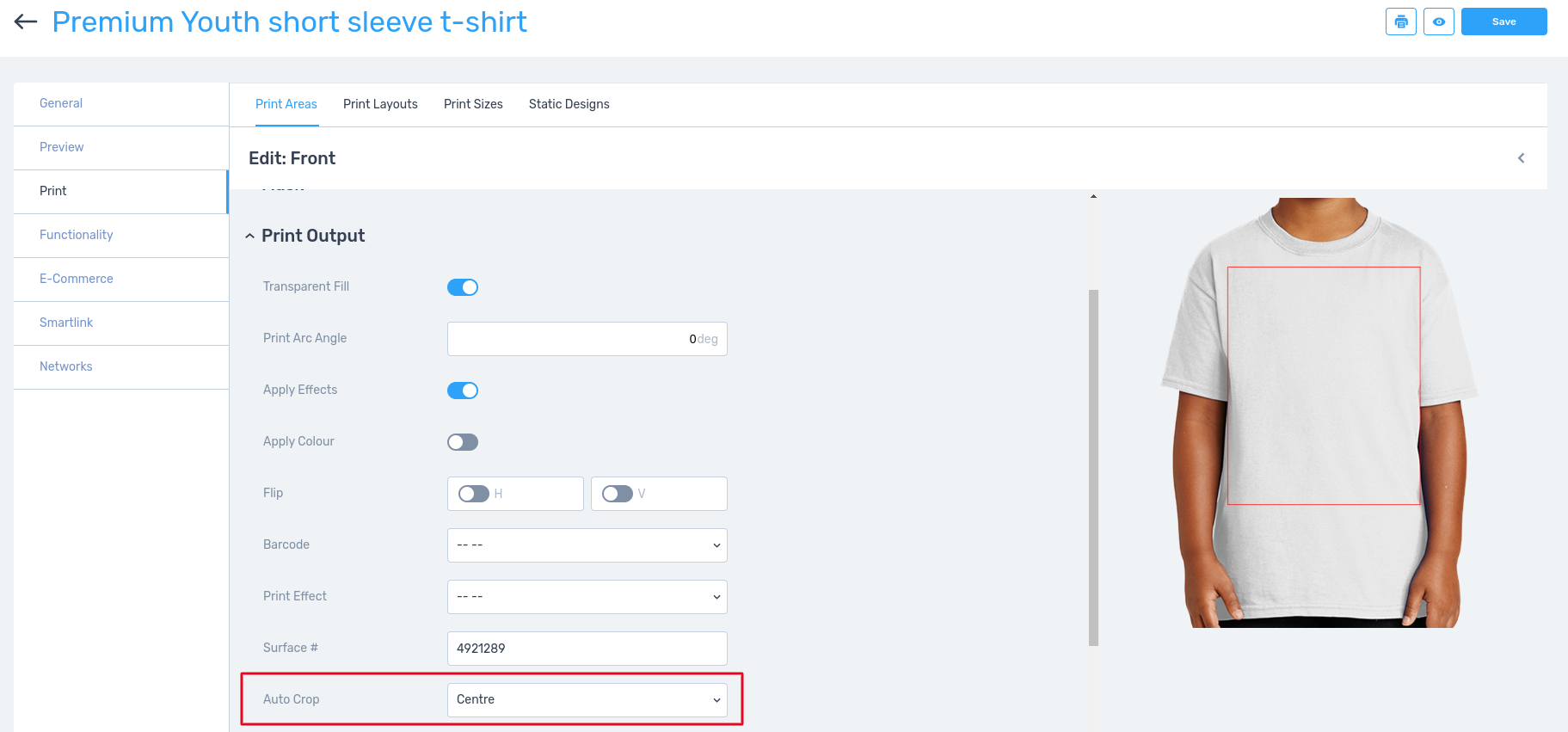Click the settings vertical scrollbar
This screenshot has width=1568, height=732.
(x=1093, y=464)
